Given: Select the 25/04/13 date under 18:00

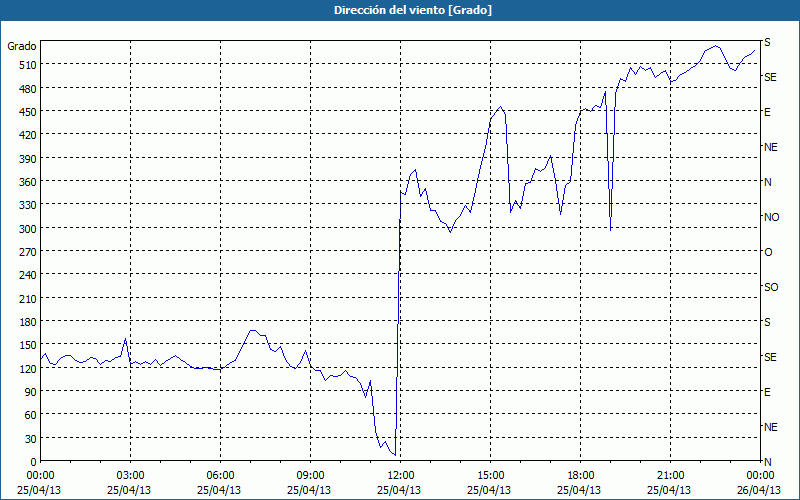Looking at the screenshot, I should (x=580, y=490).
